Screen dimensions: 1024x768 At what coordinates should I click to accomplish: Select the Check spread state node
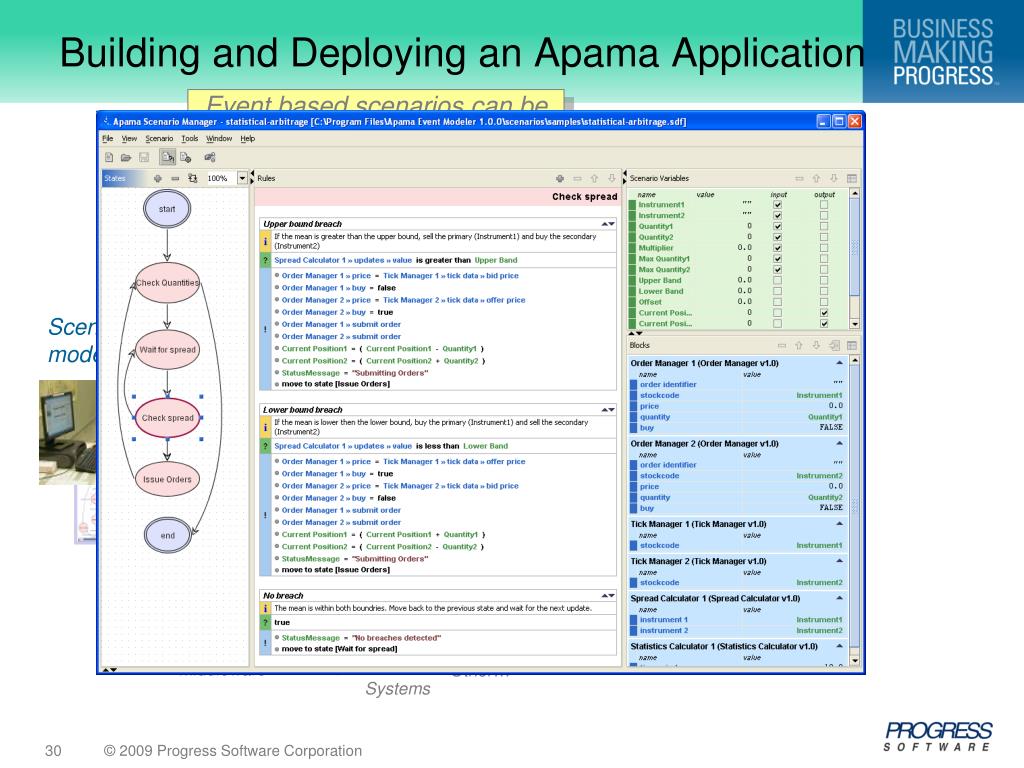pyautogui.click(x=167, y=418)
